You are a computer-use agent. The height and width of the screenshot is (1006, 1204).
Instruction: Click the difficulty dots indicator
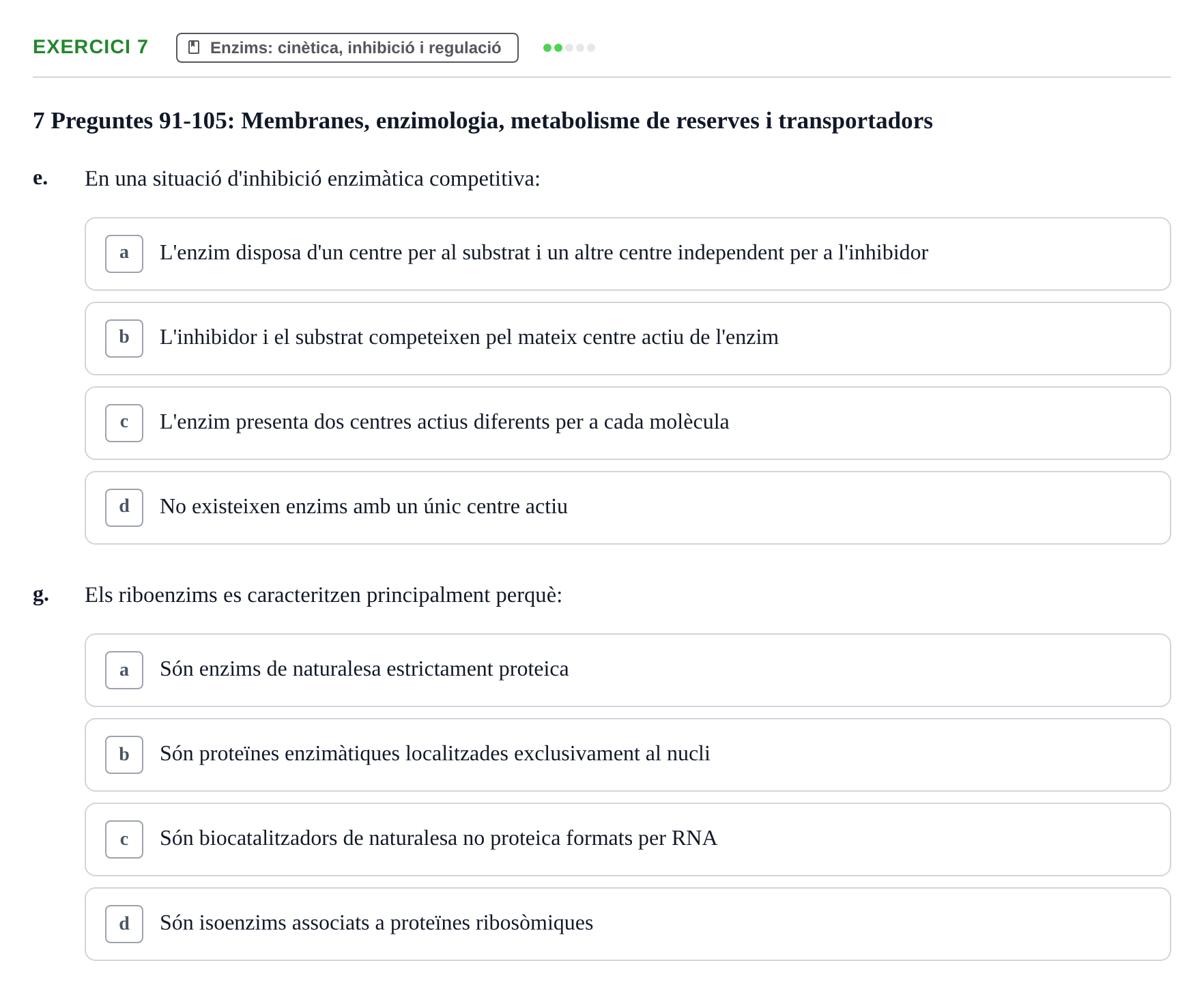569,48
